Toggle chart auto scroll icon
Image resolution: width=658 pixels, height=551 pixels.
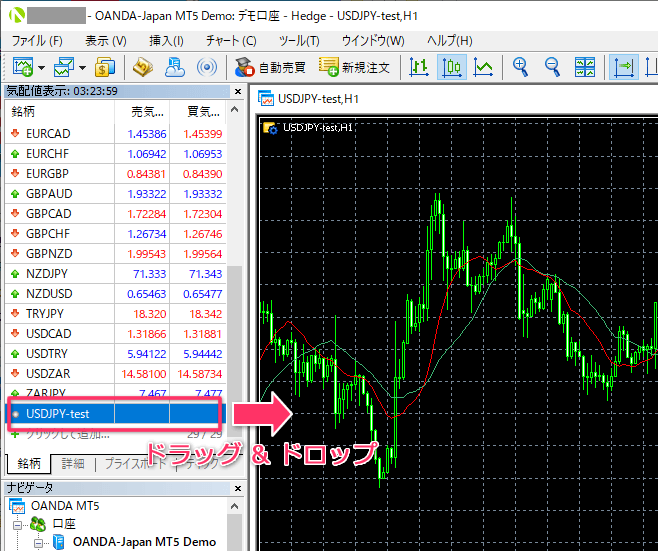point(624,67)
